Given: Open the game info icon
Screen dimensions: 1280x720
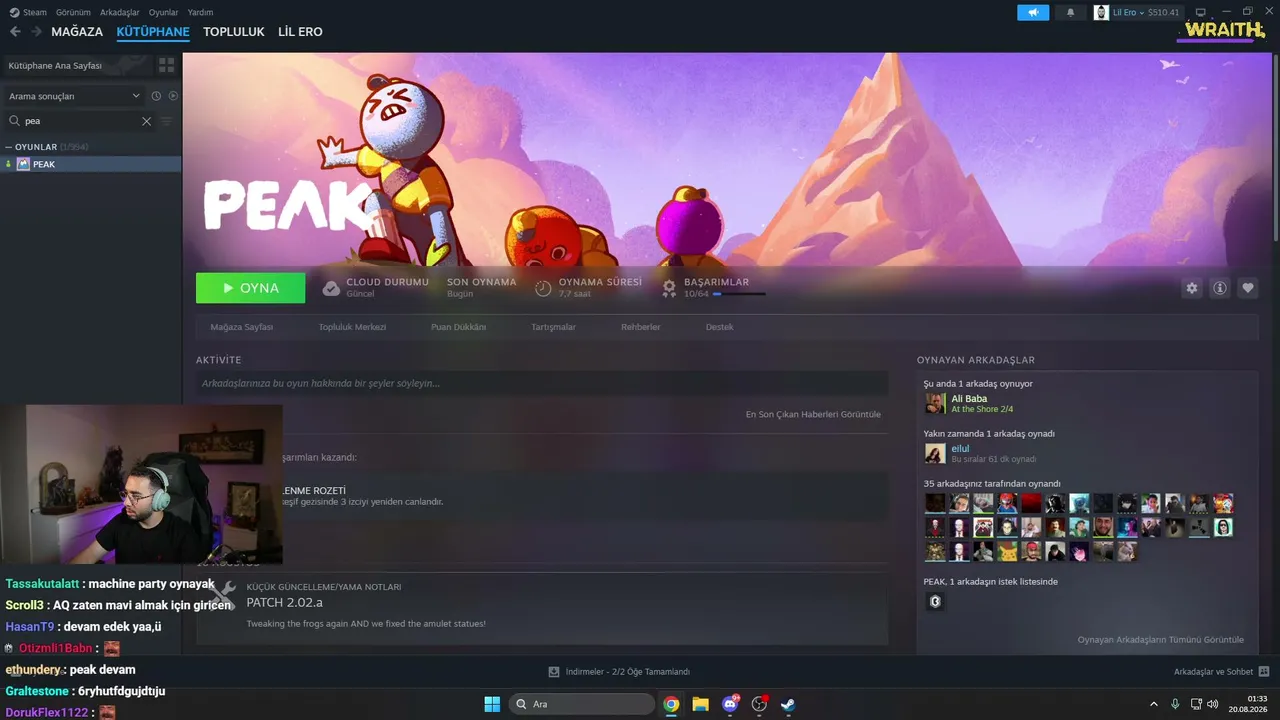Looking at the screenshot, I should click(1220, 288).
